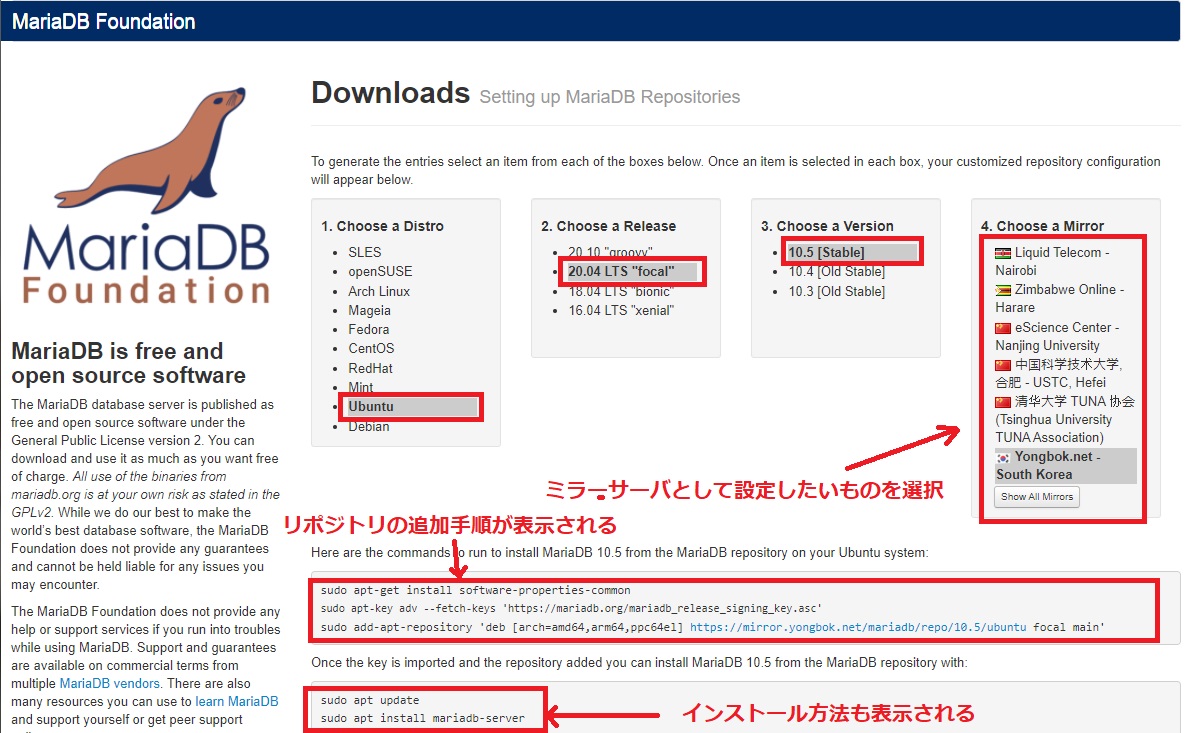The width and height of the screenshot is (1187, 733).
Task: Select Arch Linux distro
Action: tap(379, 291)
